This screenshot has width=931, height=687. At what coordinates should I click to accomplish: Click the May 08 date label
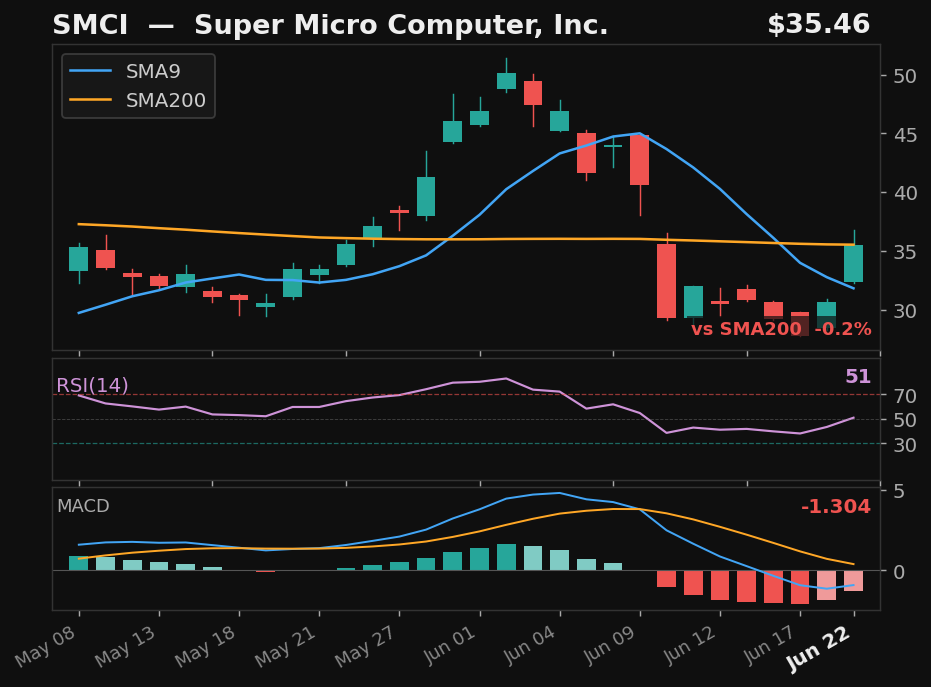(46, 645)
